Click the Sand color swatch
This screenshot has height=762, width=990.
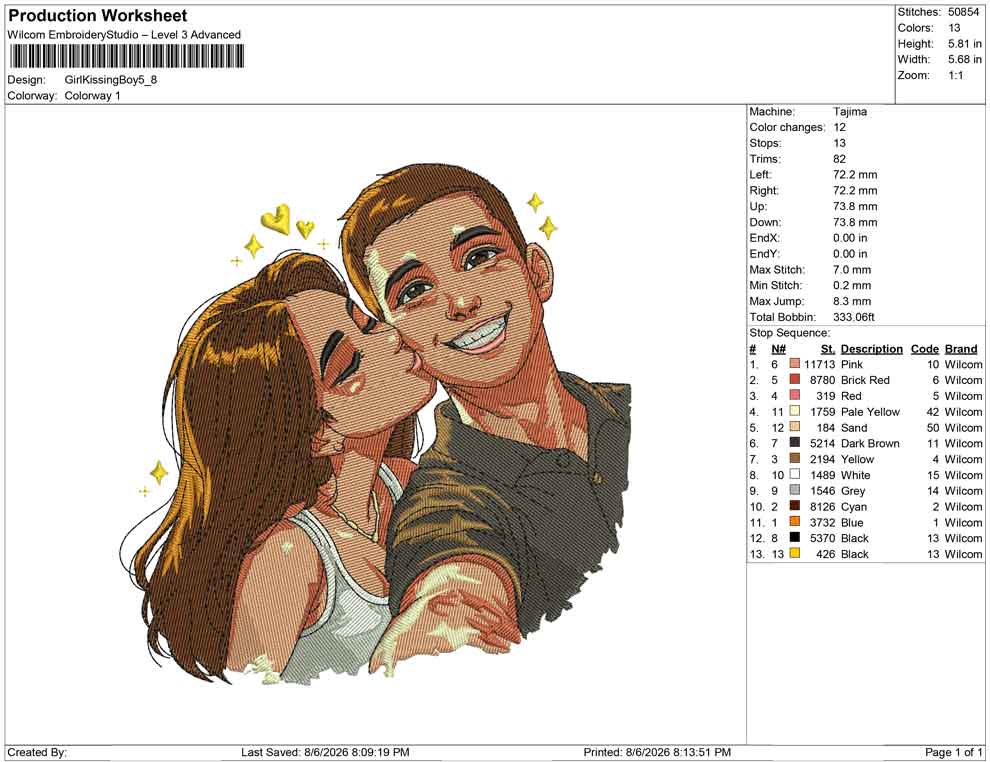[x=795, y=427]
